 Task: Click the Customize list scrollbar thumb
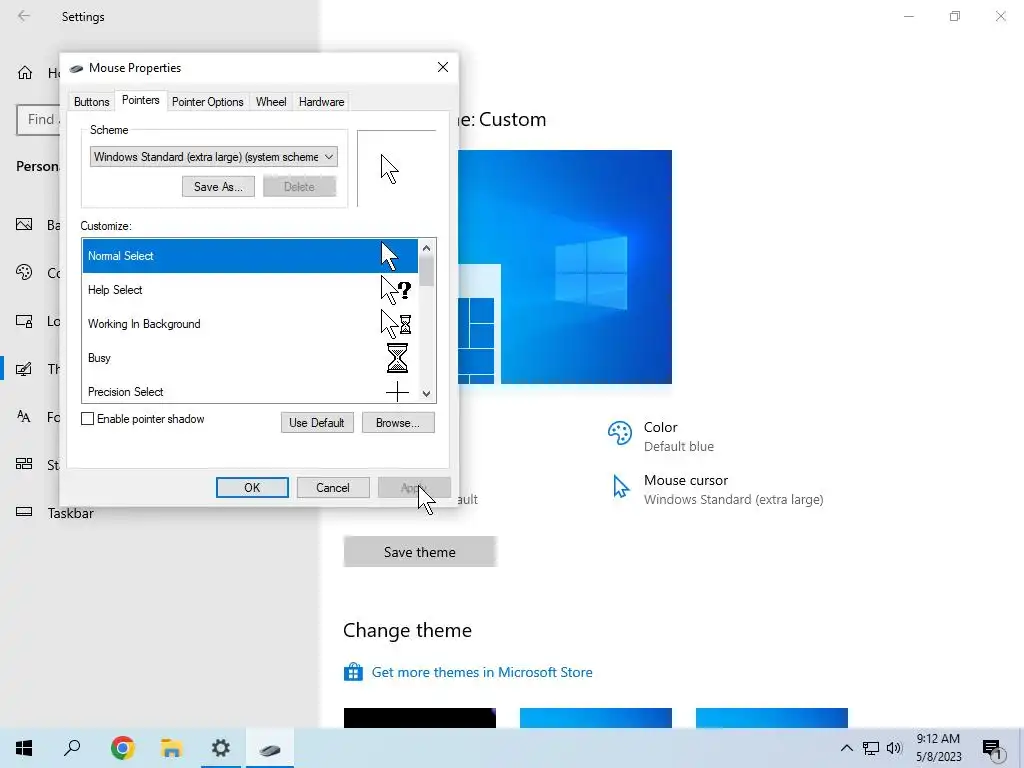(426, 271)
